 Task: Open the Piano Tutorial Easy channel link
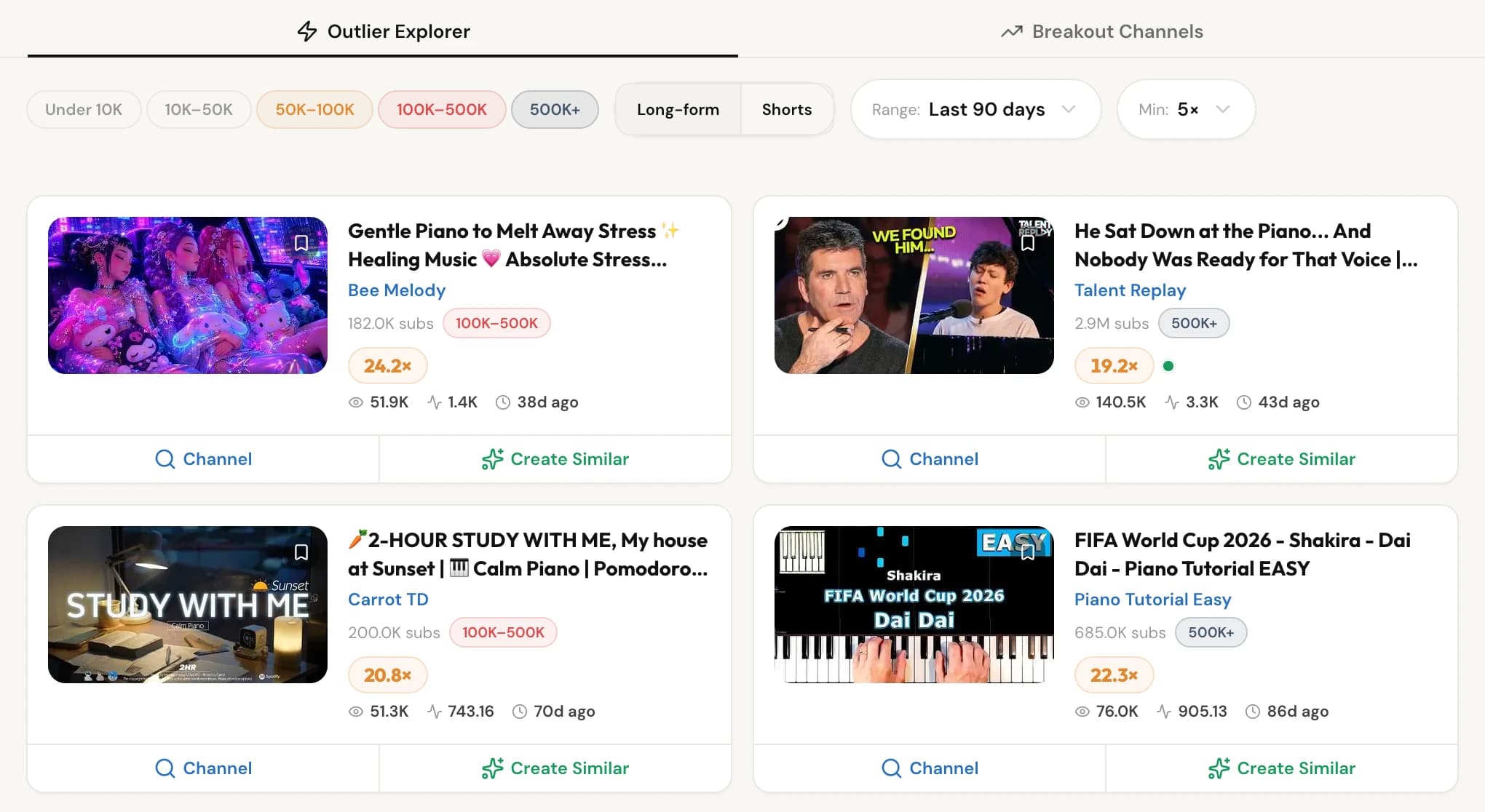pos(1152,600)
